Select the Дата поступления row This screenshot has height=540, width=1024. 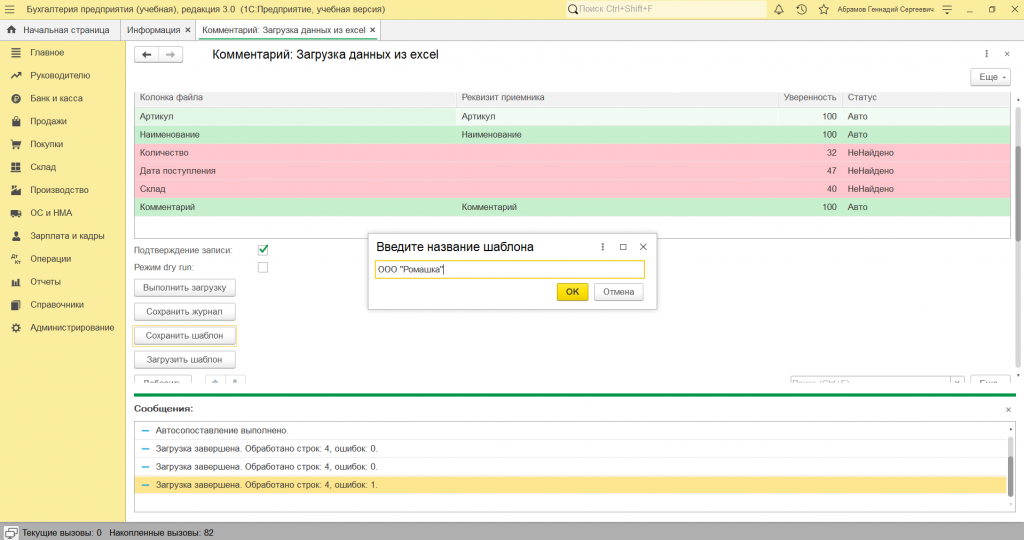coord(572,170)
